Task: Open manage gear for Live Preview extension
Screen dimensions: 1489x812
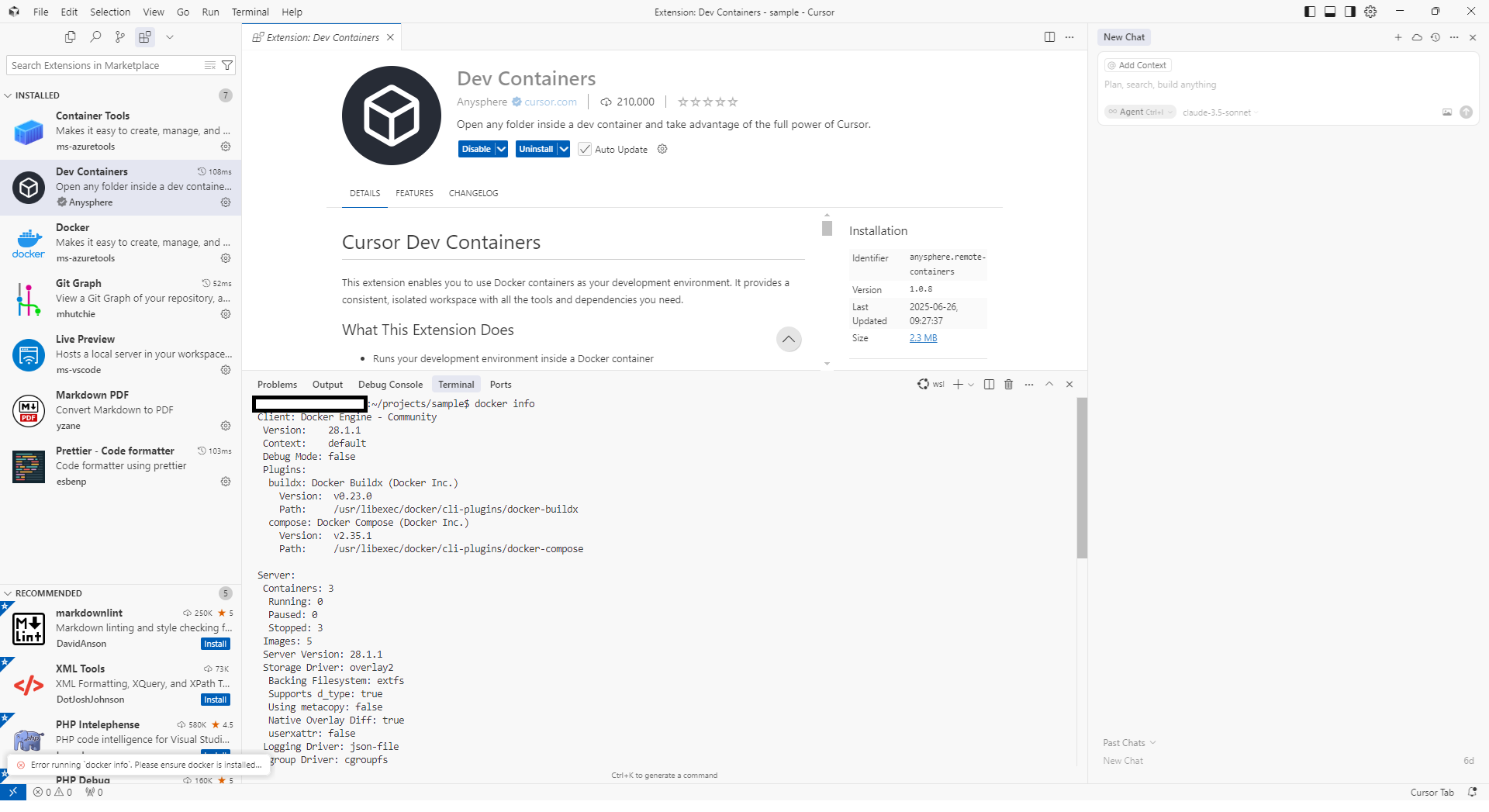Action: (x=226, y=370)
